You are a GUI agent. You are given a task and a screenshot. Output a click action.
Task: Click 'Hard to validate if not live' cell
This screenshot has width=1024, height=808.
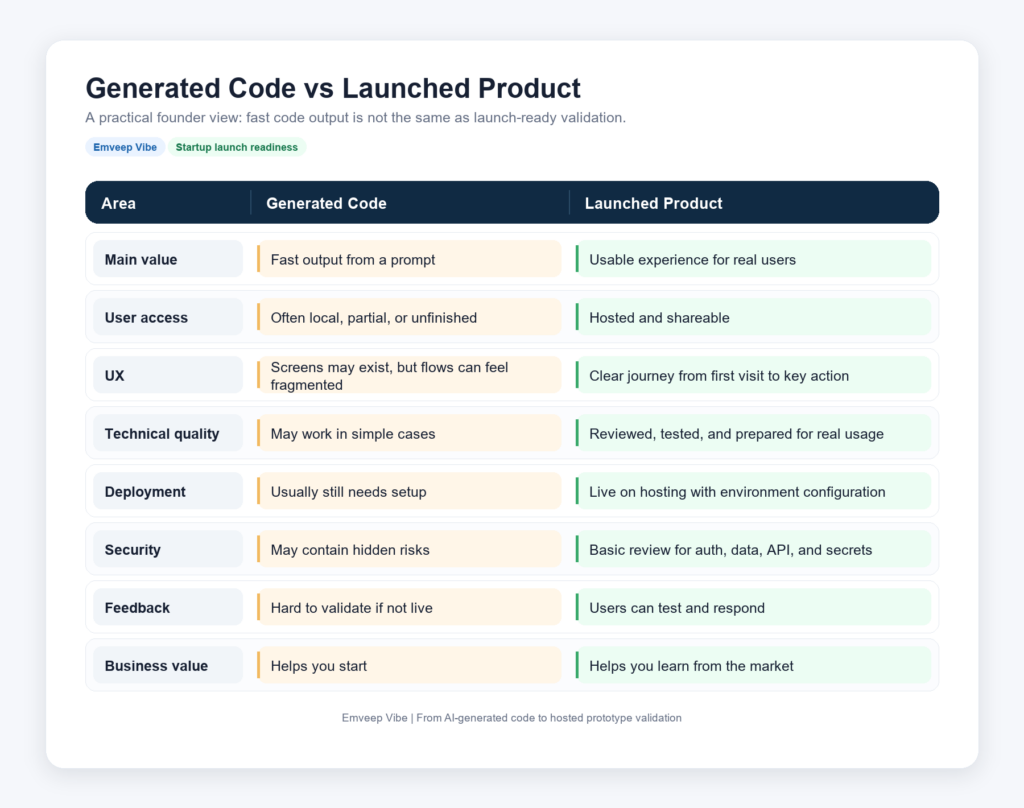pos(409,607)
